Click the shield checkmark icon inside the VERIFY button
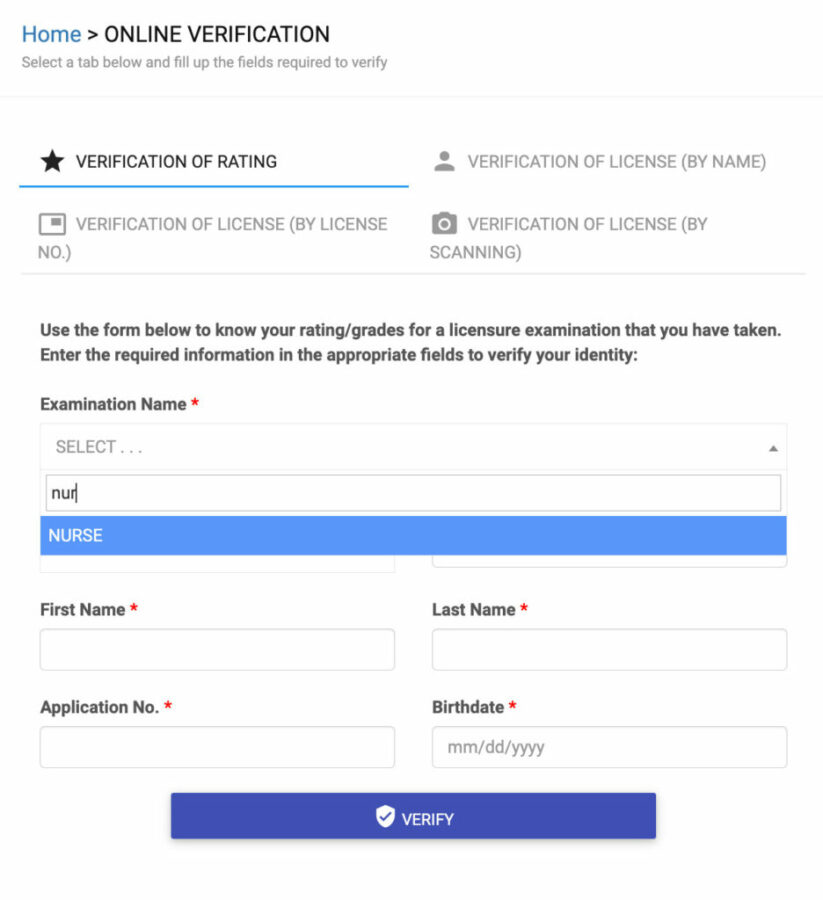823x900 pixels. (385, 815)
